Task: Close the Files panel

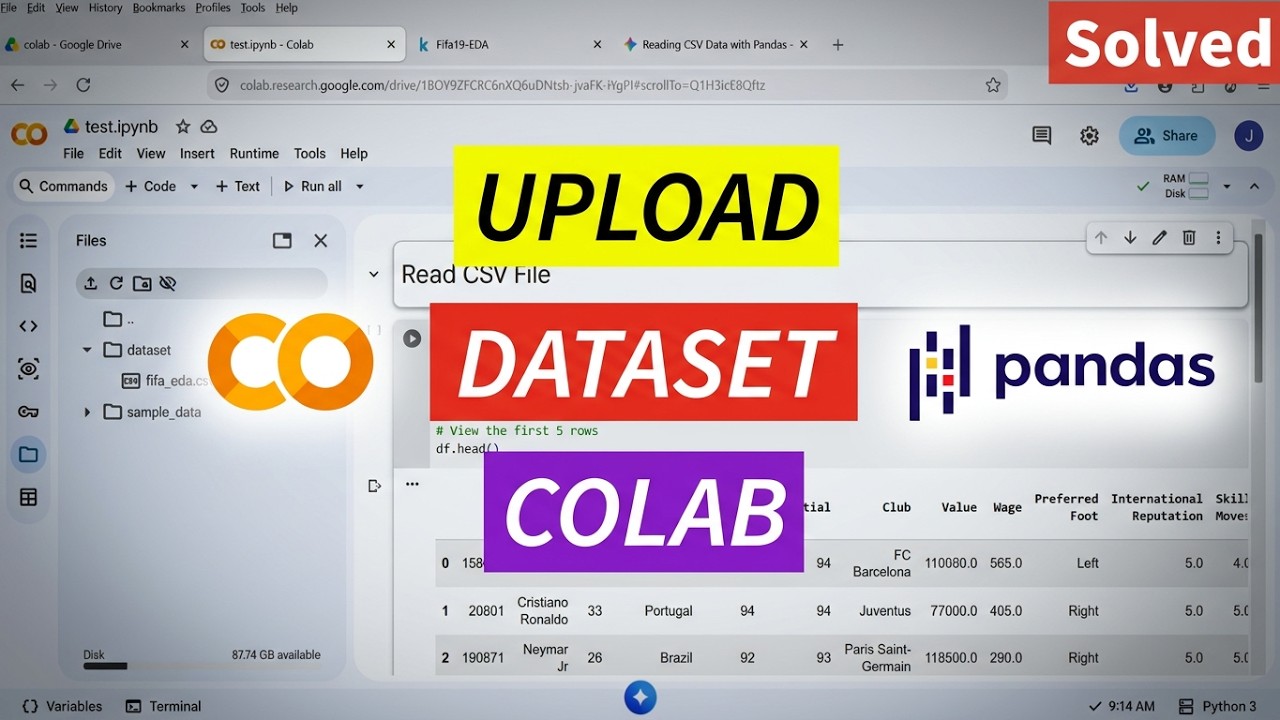Action: pyautogui.click(x=320, y=240)
